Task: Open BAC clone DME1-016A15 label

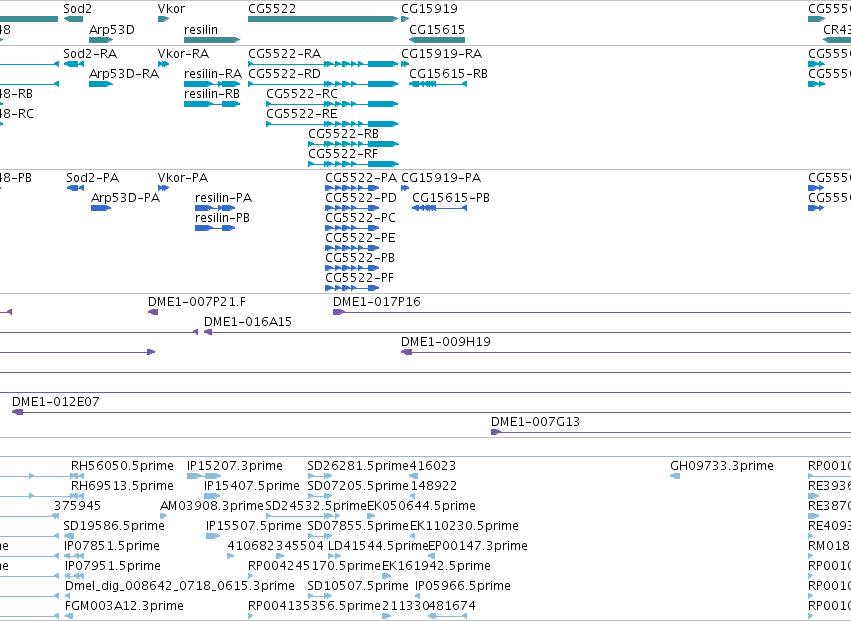Action: click(x=248, y=322)
